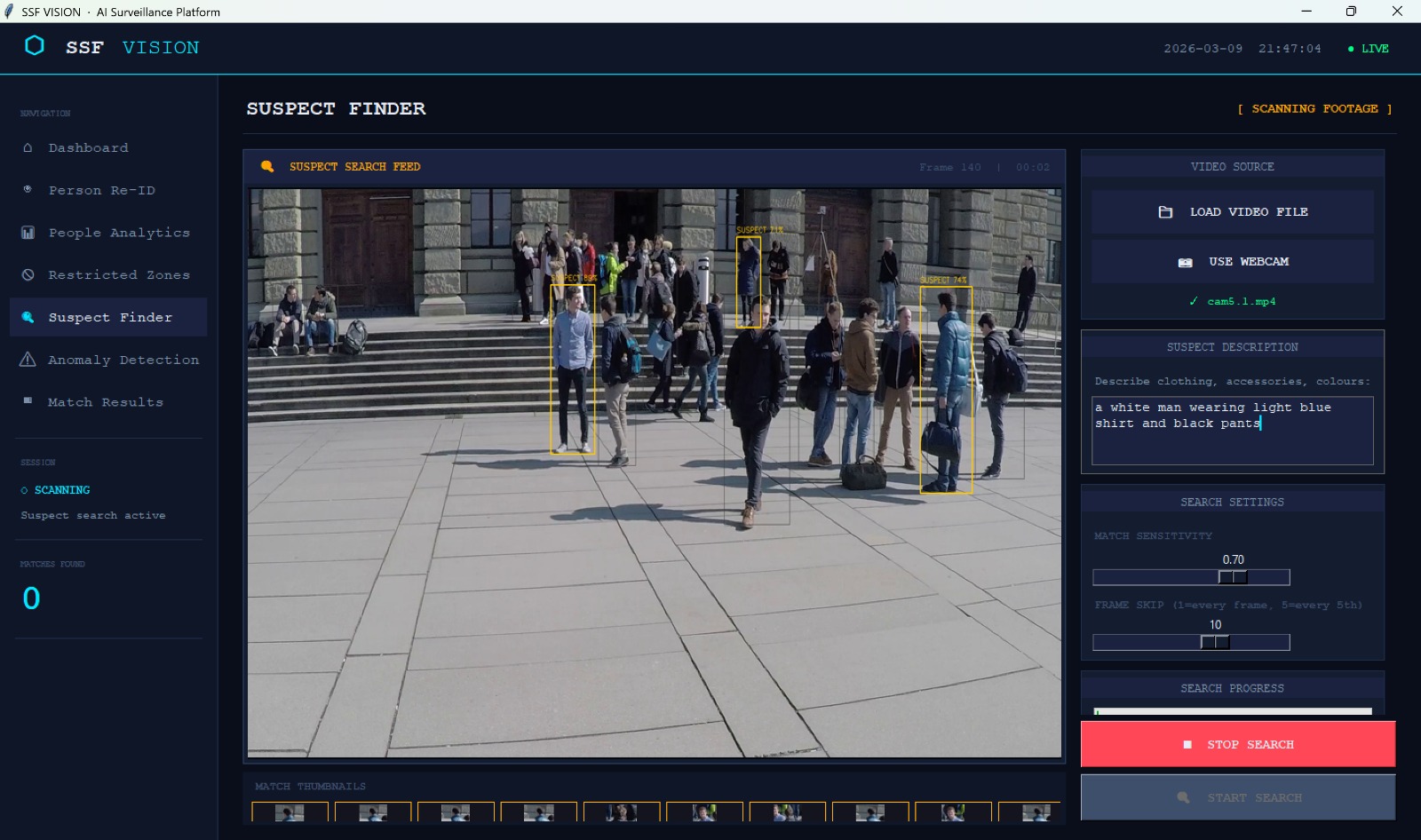Click the Suspect Finder magnifier icon
This screenshot has height=840, width=1421.
tap(28, 317)
